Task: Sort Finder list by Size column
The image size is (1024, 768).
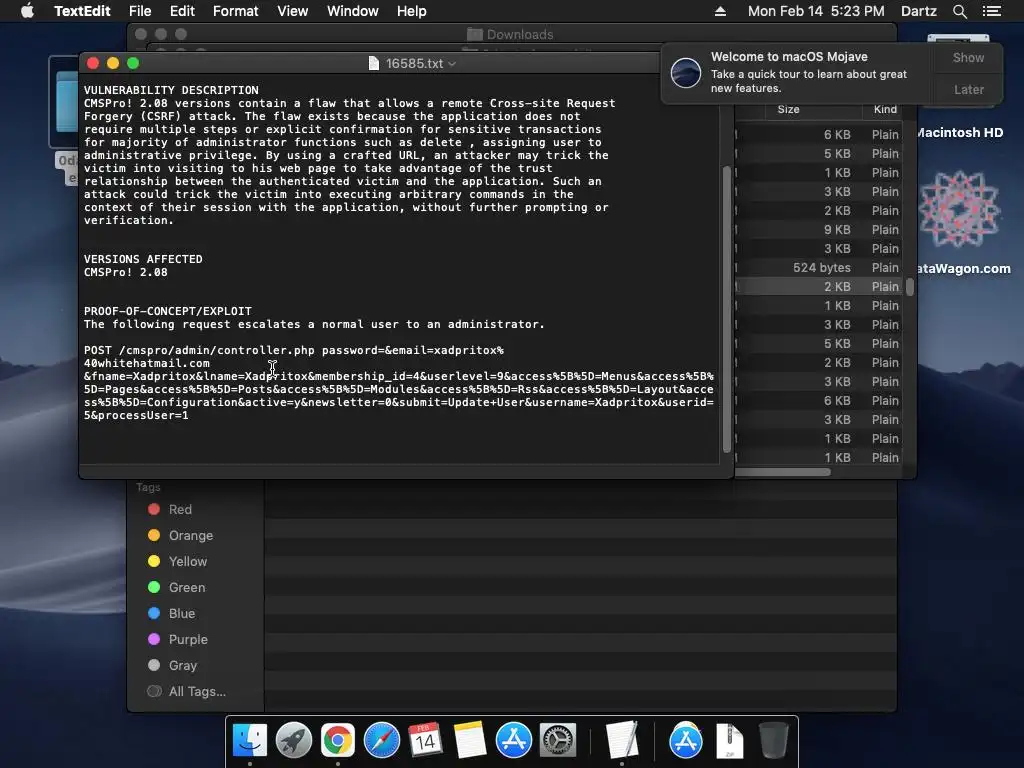Action: tap(788, 109)
